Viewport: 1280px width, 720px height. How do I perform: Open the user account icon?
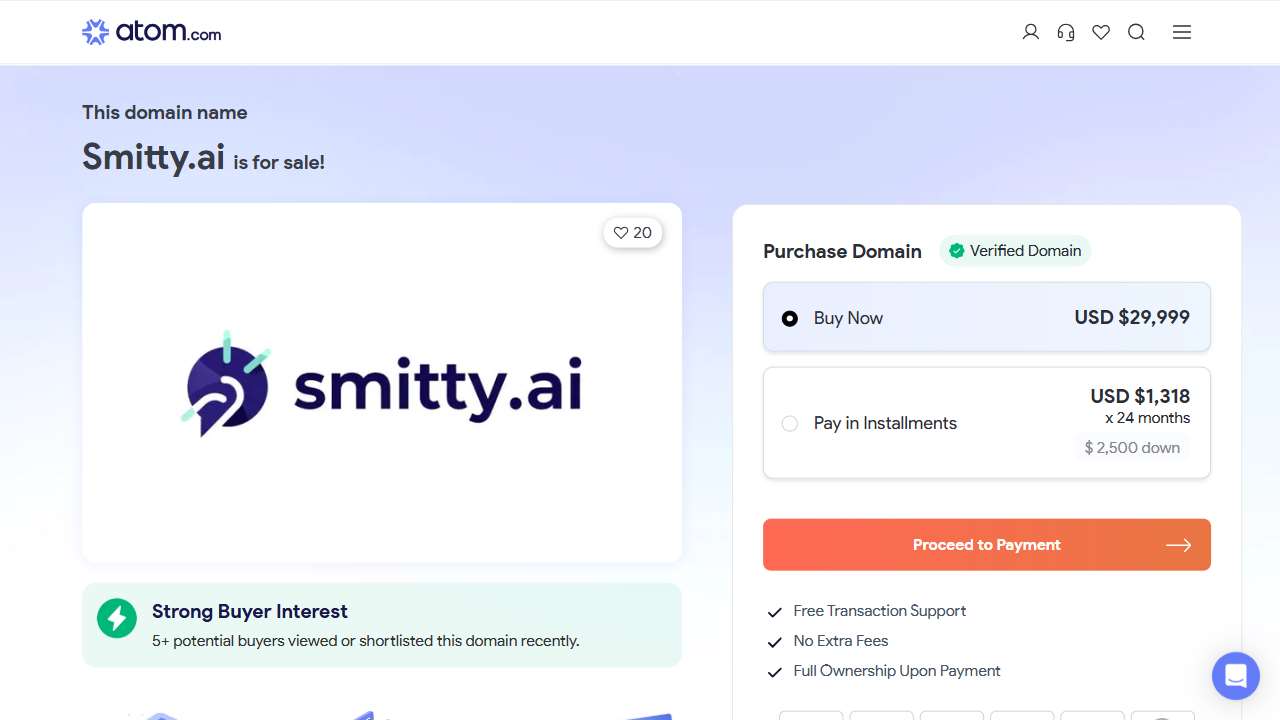1031,32
